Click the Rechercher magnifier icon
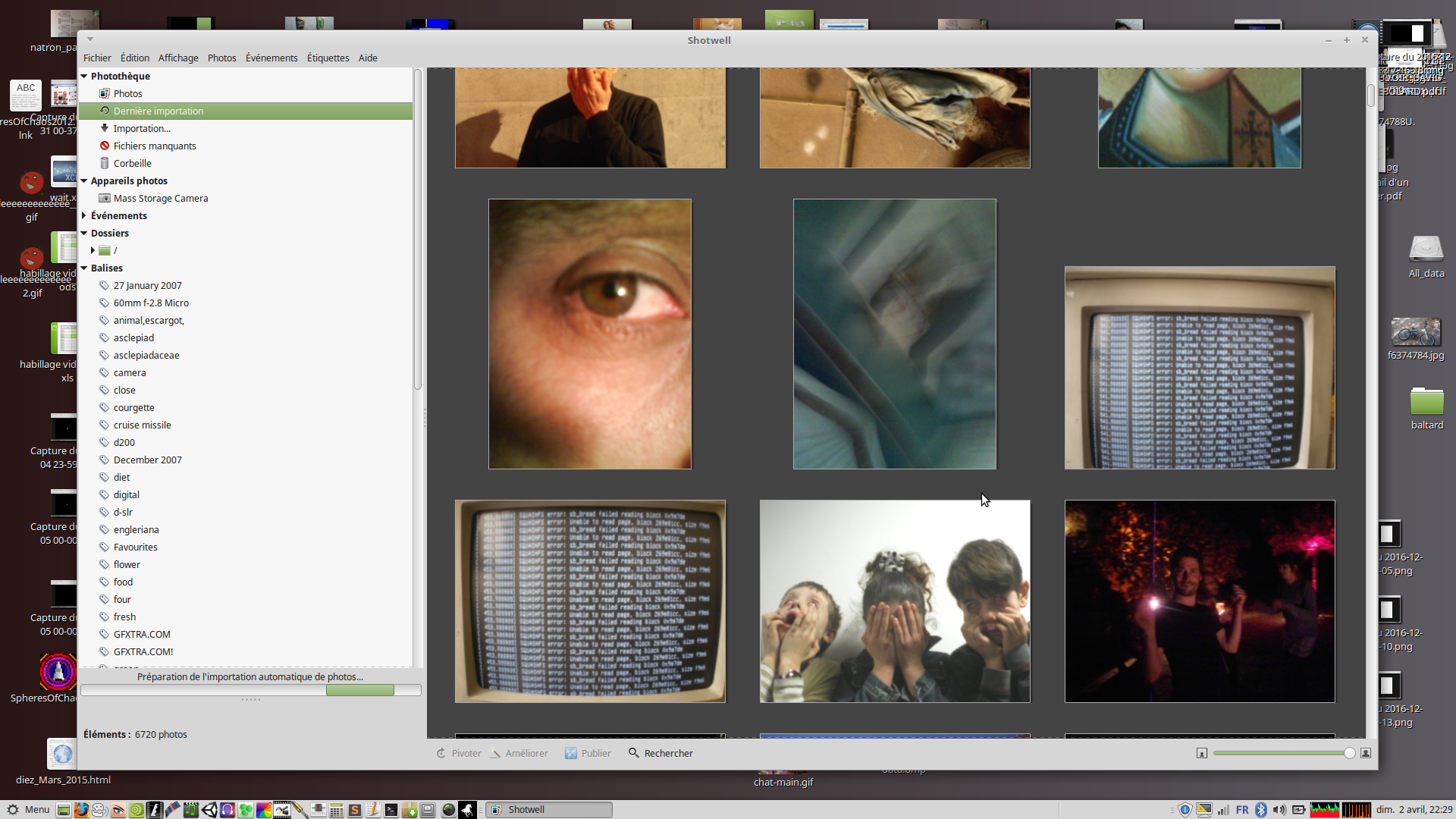 [634, 753]
